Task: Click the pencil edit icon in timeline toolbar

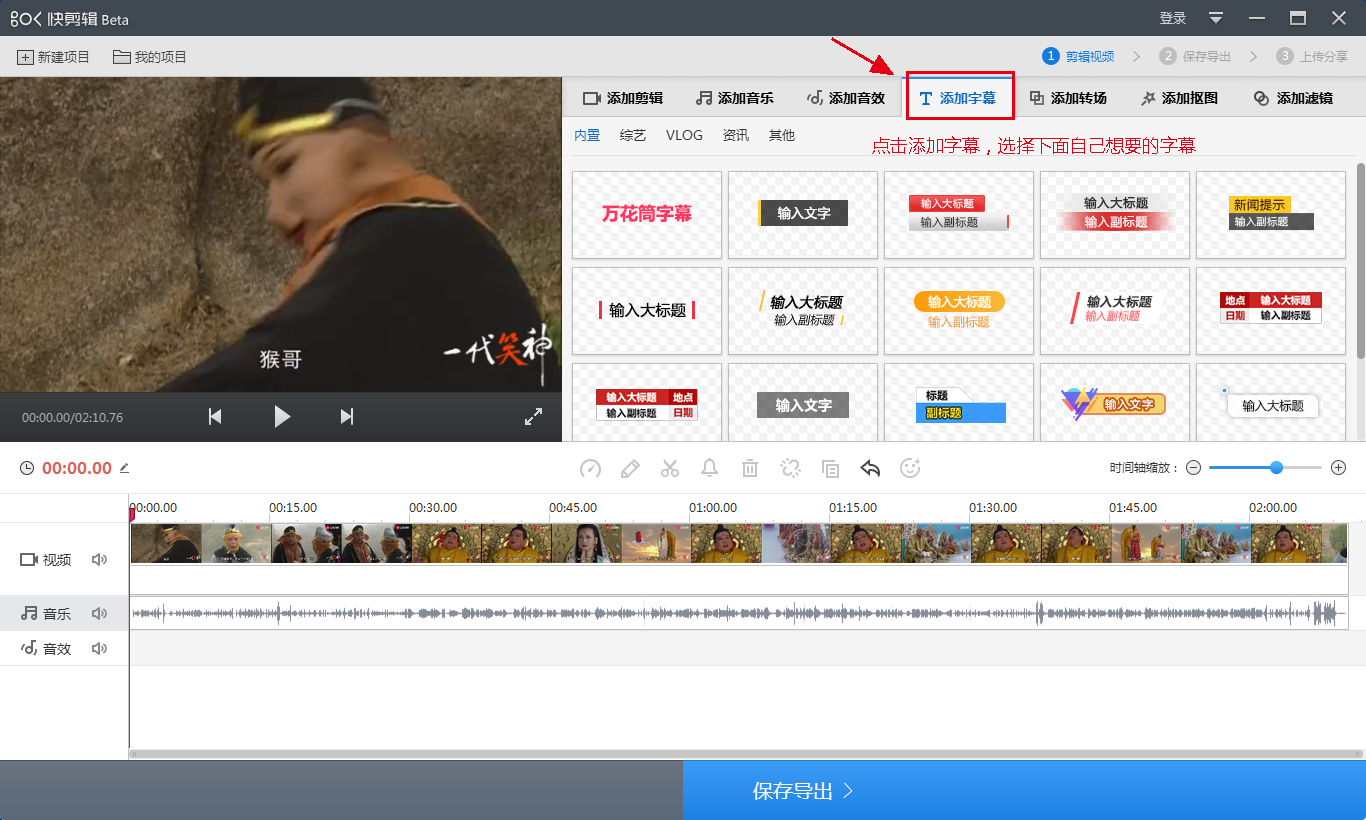Action: [630, 468]
